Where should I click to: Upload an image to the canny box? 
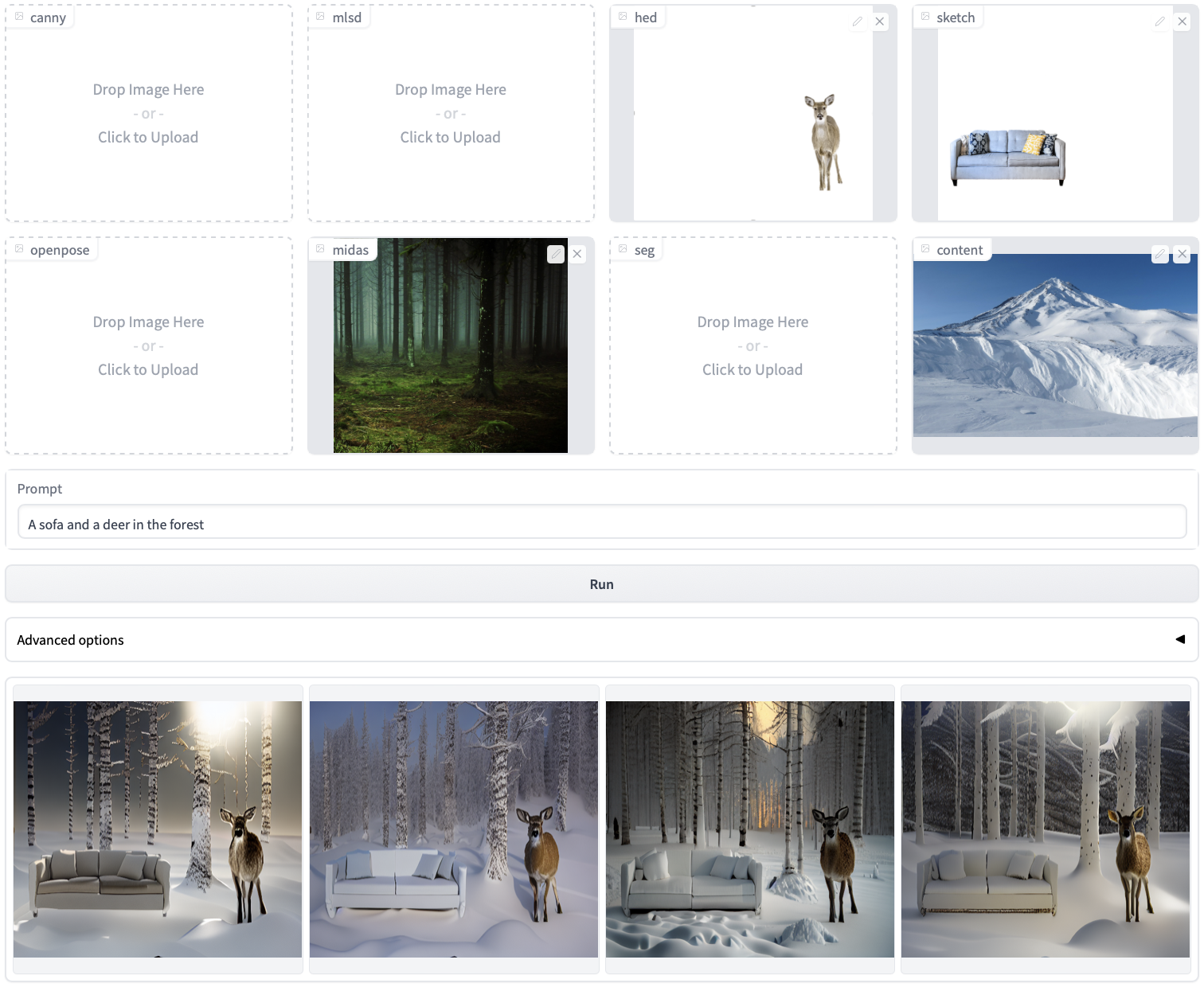149,114
